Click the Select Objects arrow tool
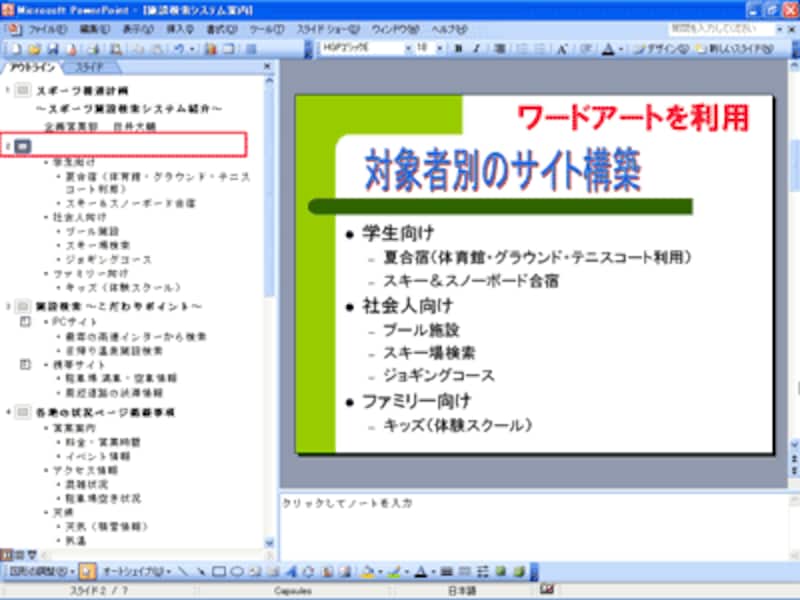 (87, 572)
